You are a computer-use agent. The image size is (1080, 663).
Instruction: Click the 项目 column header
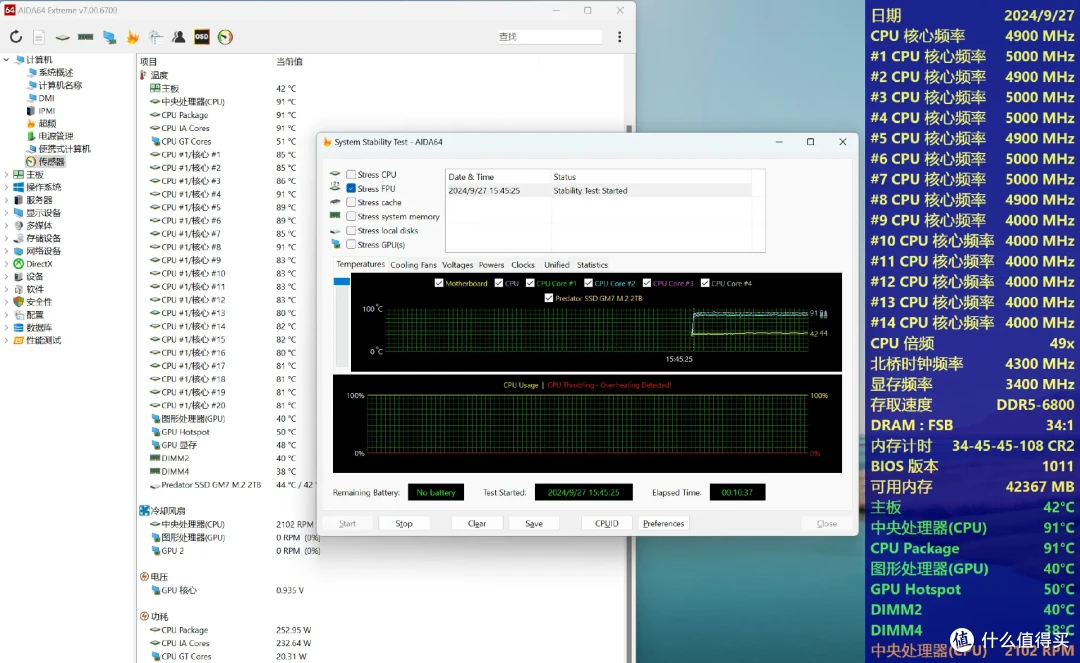[x=149, y=61]
